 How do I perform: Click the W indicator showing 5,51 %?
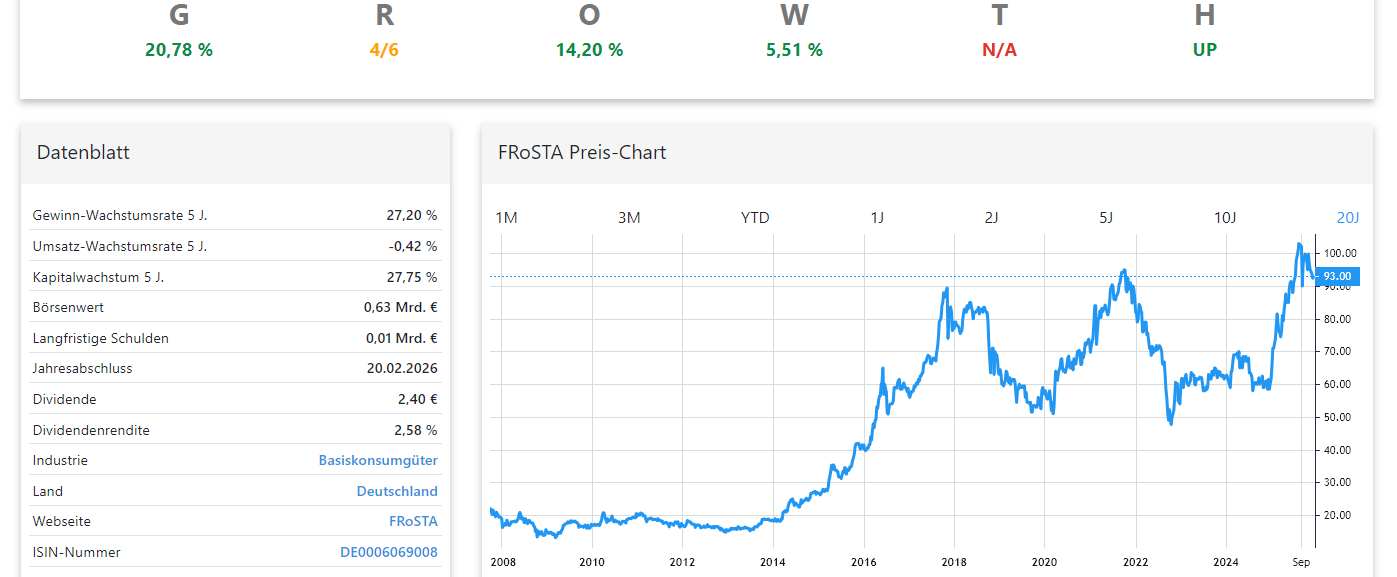[x=794, y=30]
